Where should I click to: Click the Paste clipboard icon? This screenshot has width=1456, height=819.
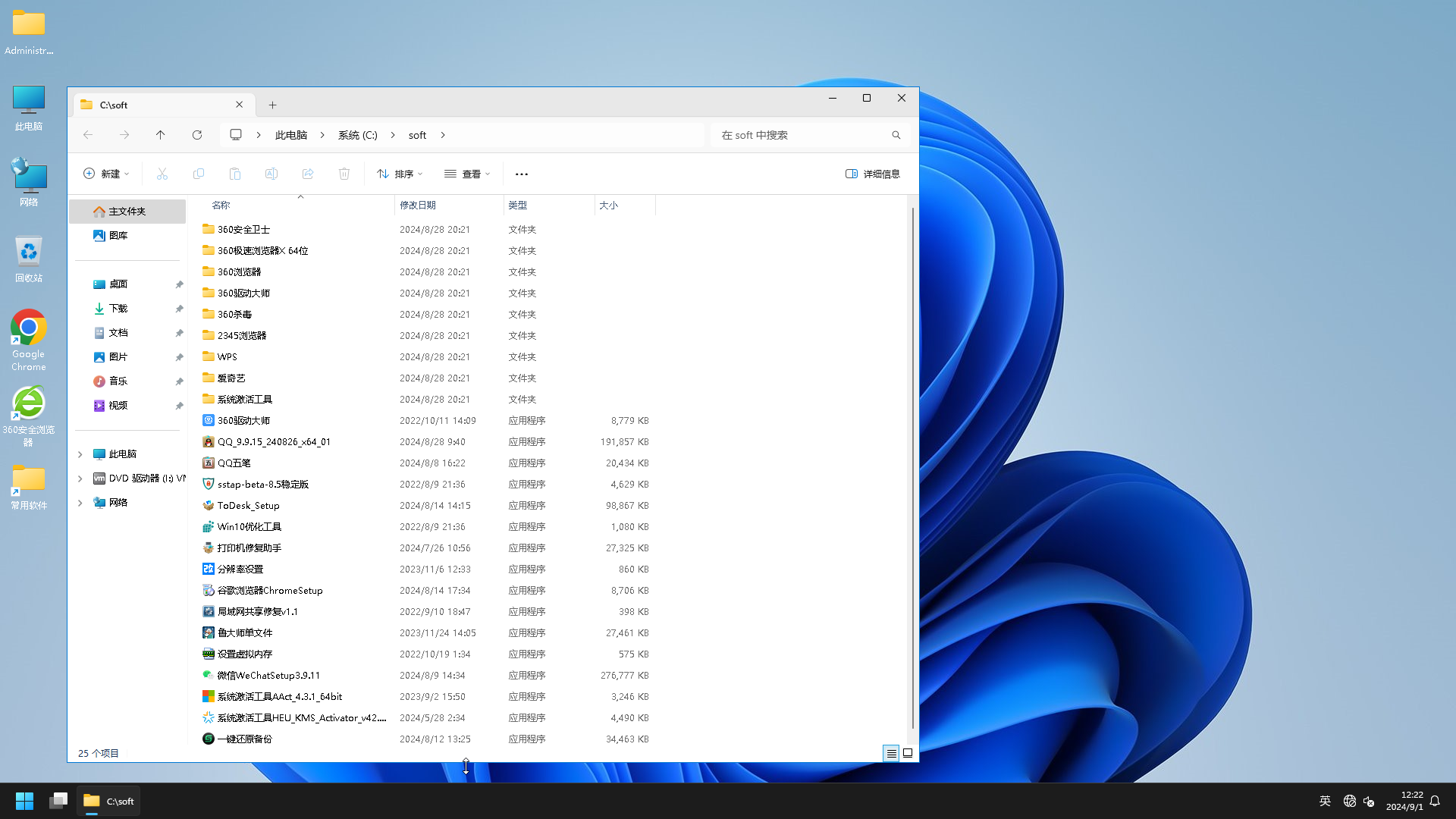point(235,174)
